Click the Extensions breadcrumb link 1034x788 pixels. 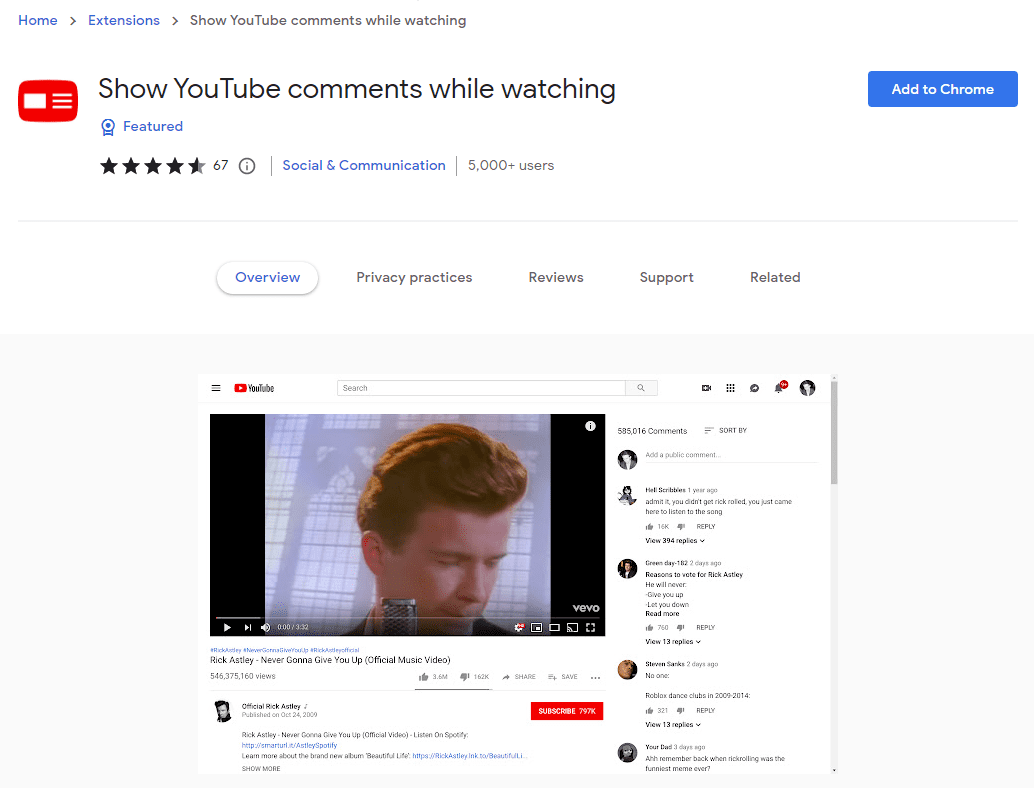tap(124, 21)
